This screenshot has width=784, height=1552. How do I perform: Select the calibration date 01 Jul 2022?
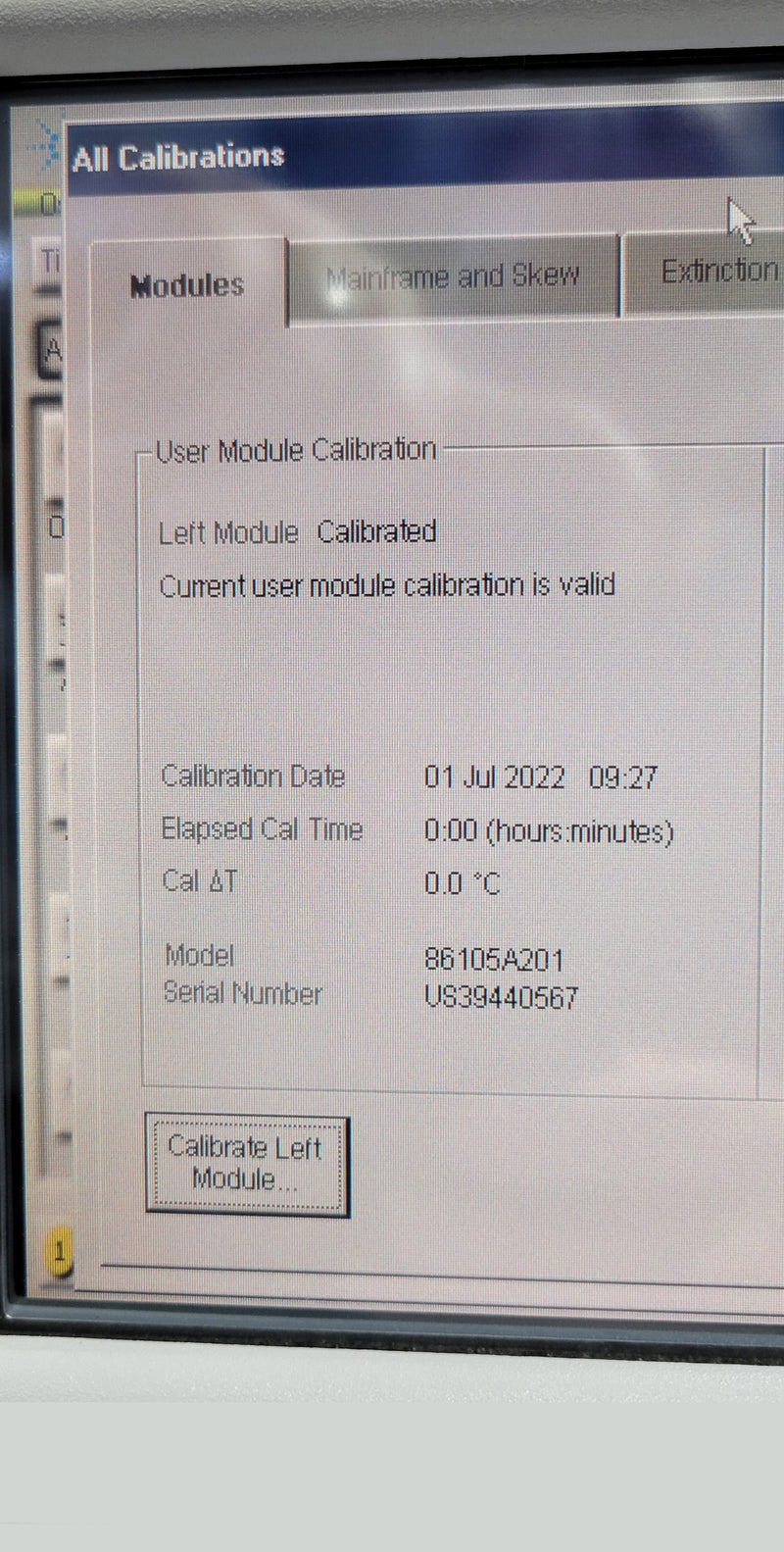pos(495,778)
